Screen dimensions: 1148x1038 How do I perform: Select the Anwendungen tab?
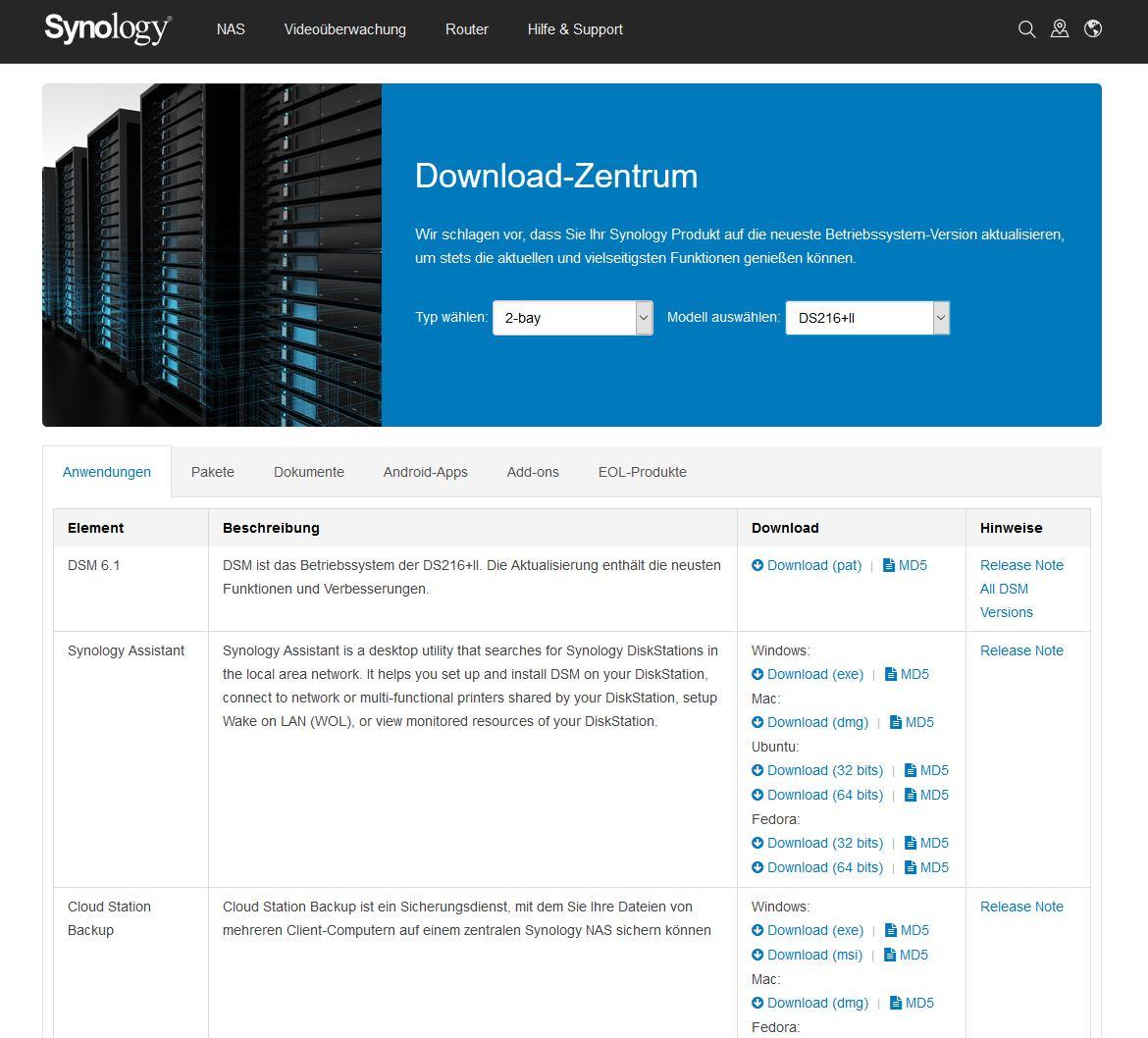click(107, 472)
